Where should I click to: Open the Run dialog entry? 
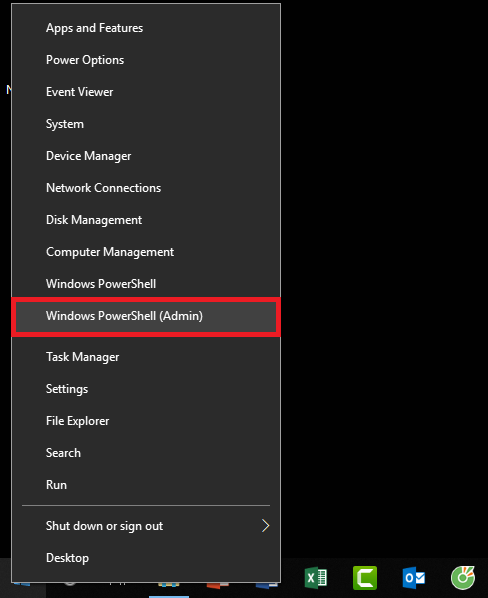click(146, 485)
